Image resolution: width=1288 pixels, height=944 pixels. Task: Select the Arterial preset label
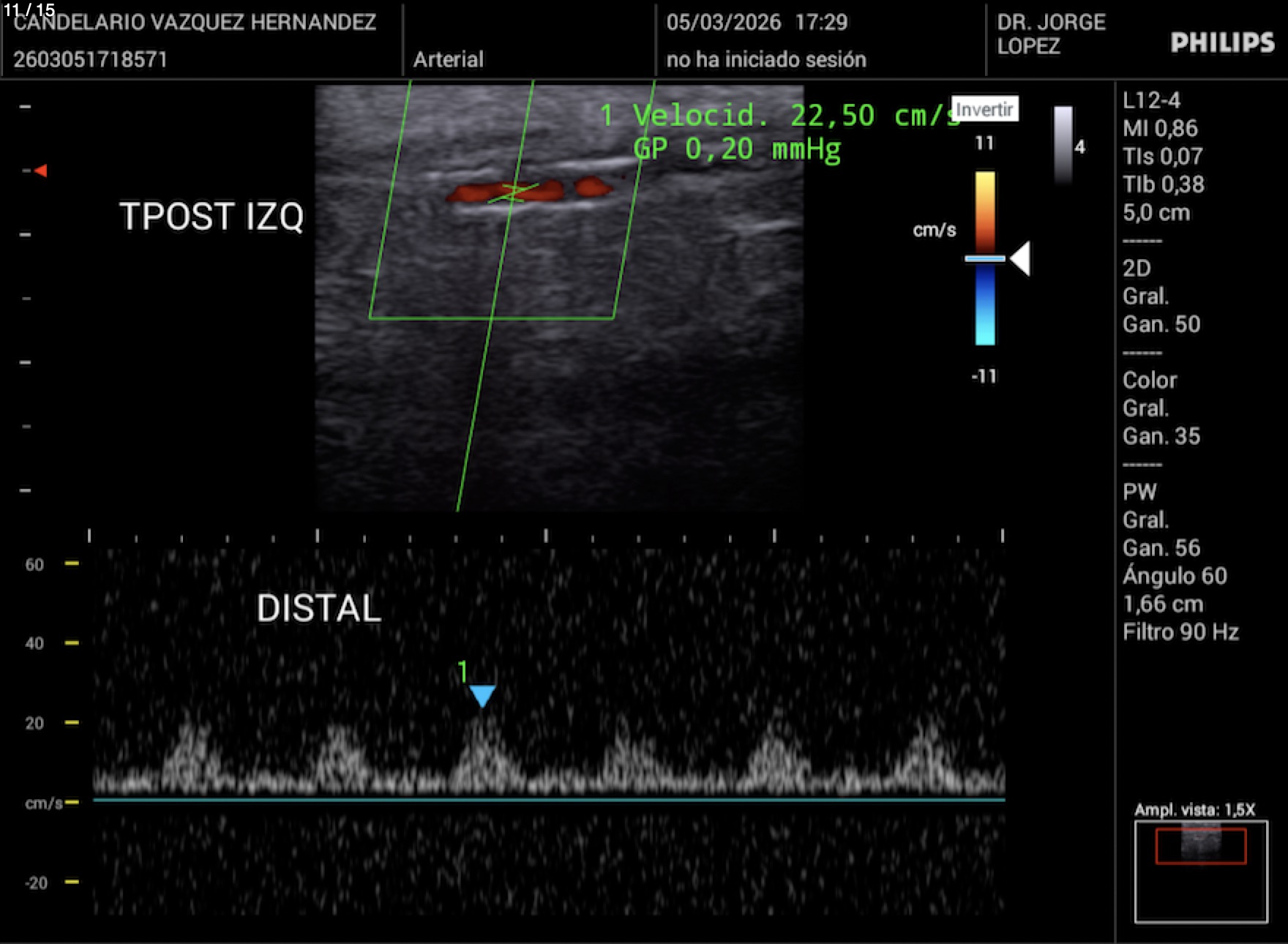click(x=448, y=59)
